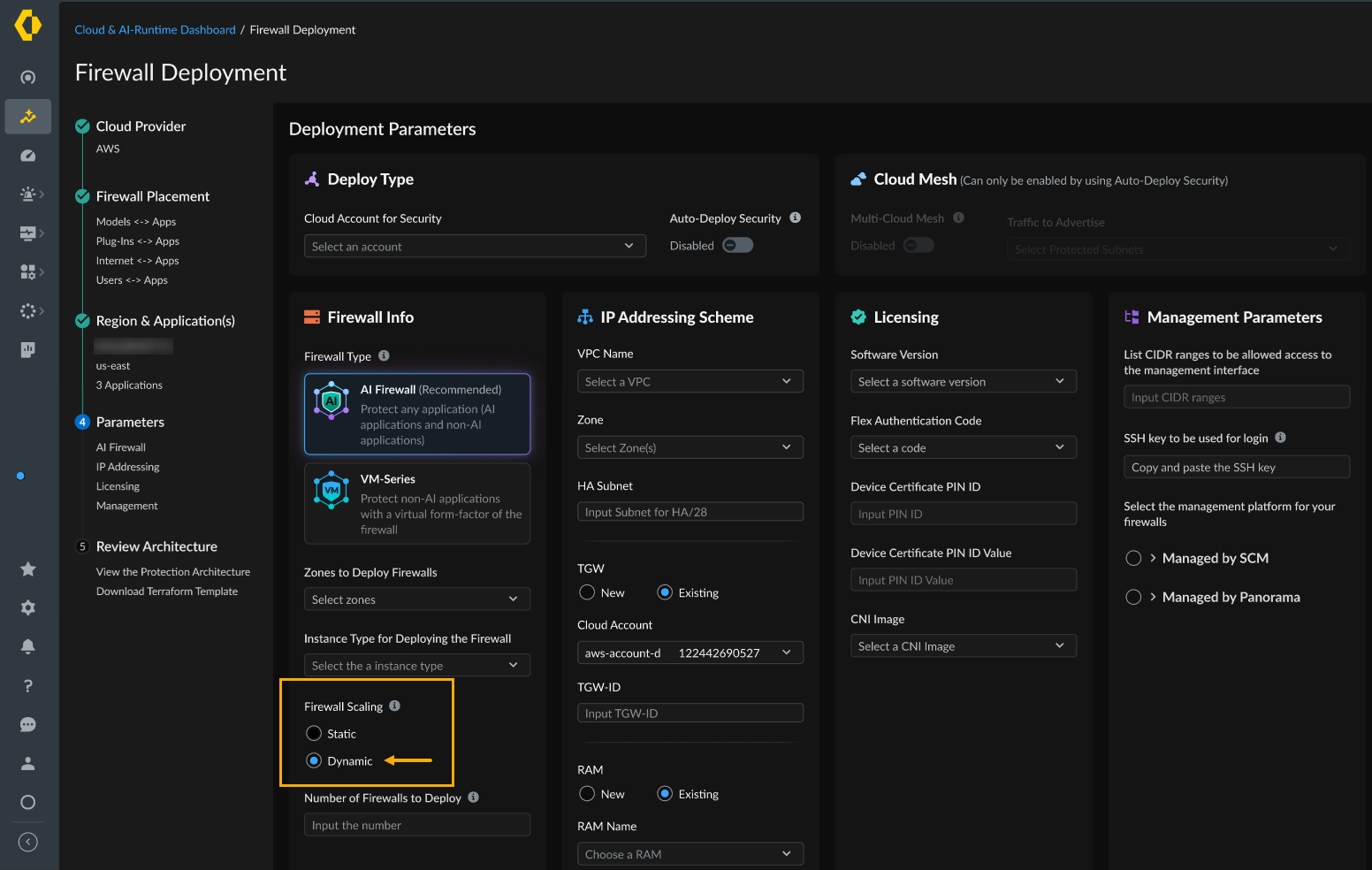The image size is (1372, 870).
Task: Go to Review Architecture step
Action: pyautogui.click(x=156, y=546)
